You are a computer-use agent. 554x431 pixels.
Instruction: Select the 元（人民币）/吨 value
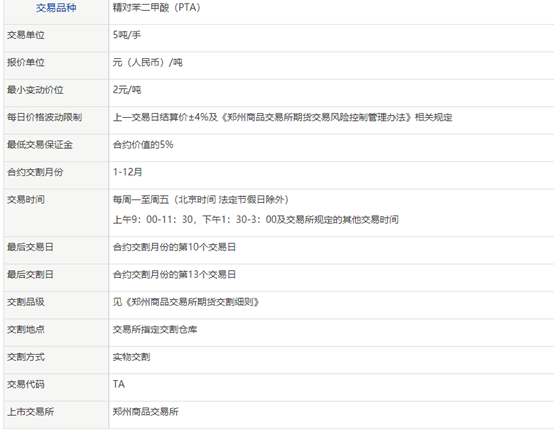pyautogui.click(x=148, y=63)
